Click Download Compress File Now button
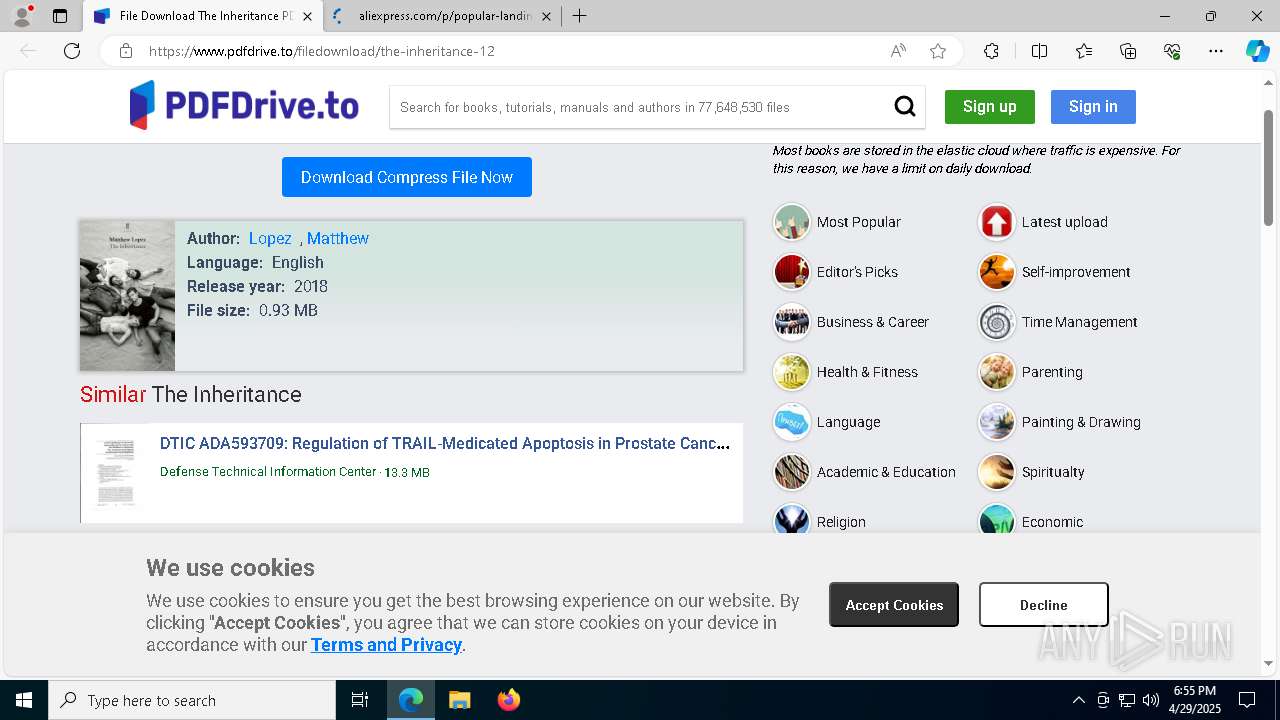The width and height of the screenshot is (1280, 720). (x=407, y=177)
